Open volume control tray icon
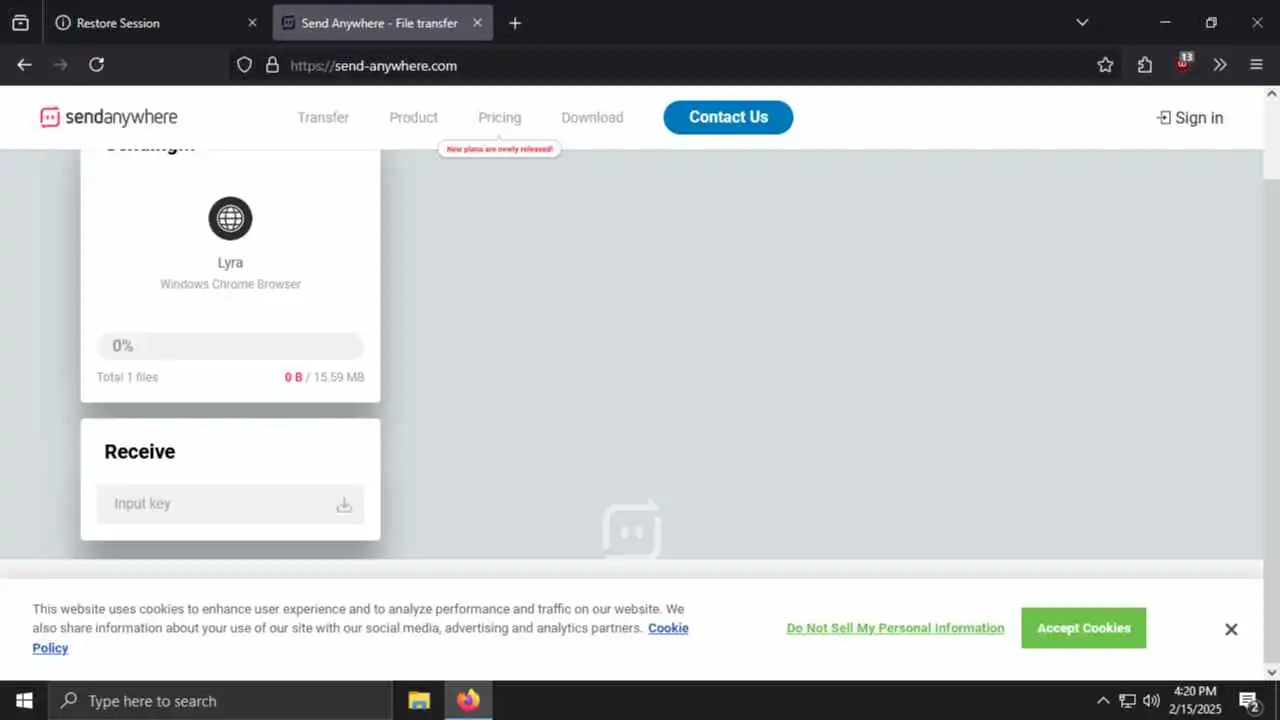 coord(1151,701)
